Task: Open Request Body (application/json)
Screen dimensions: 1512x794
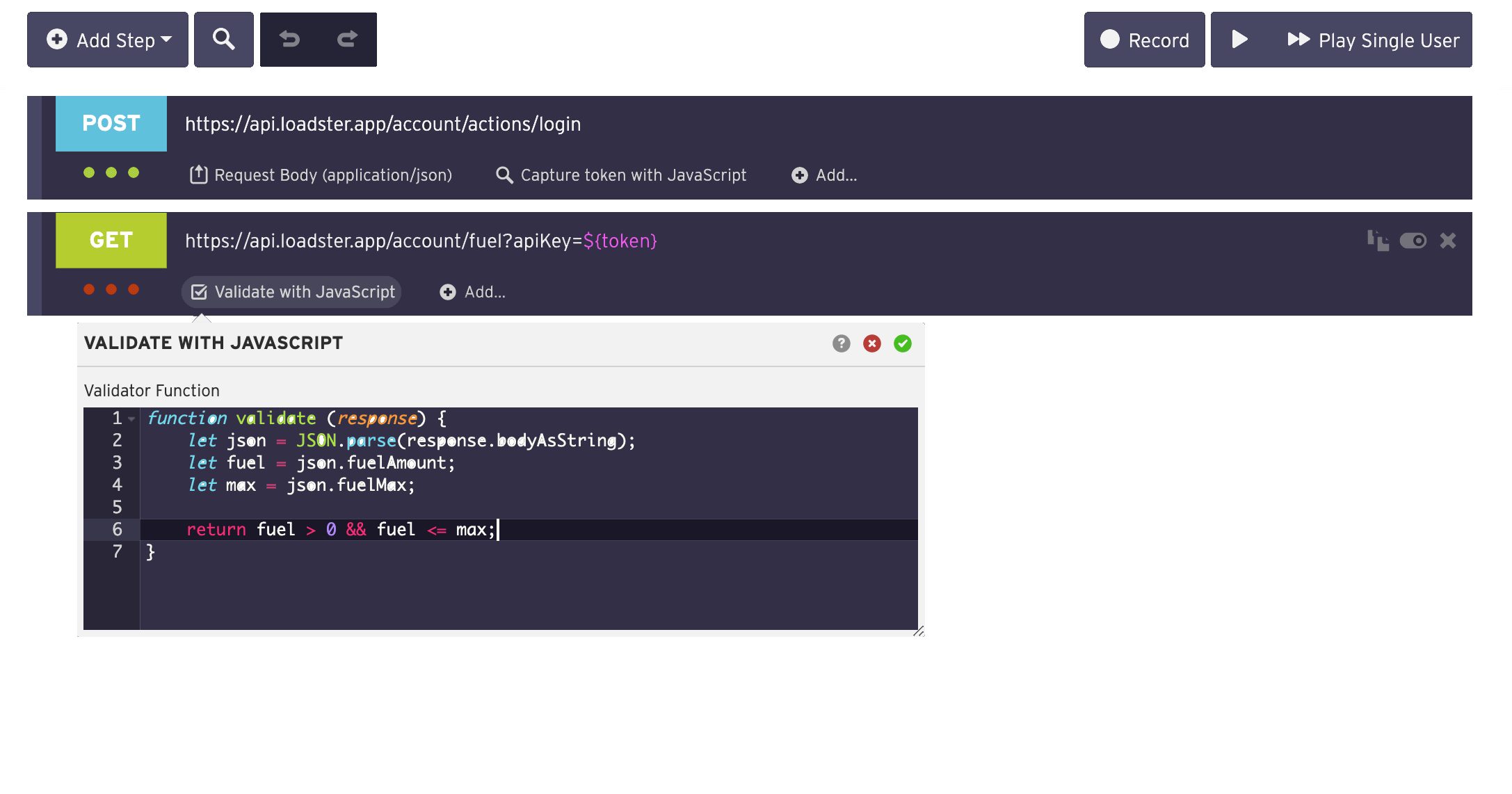Action: 321,175
